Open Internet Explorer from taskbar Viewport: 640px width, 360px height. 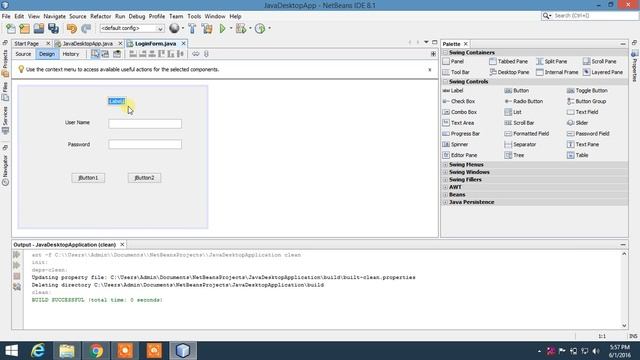(x=38, y=351)
